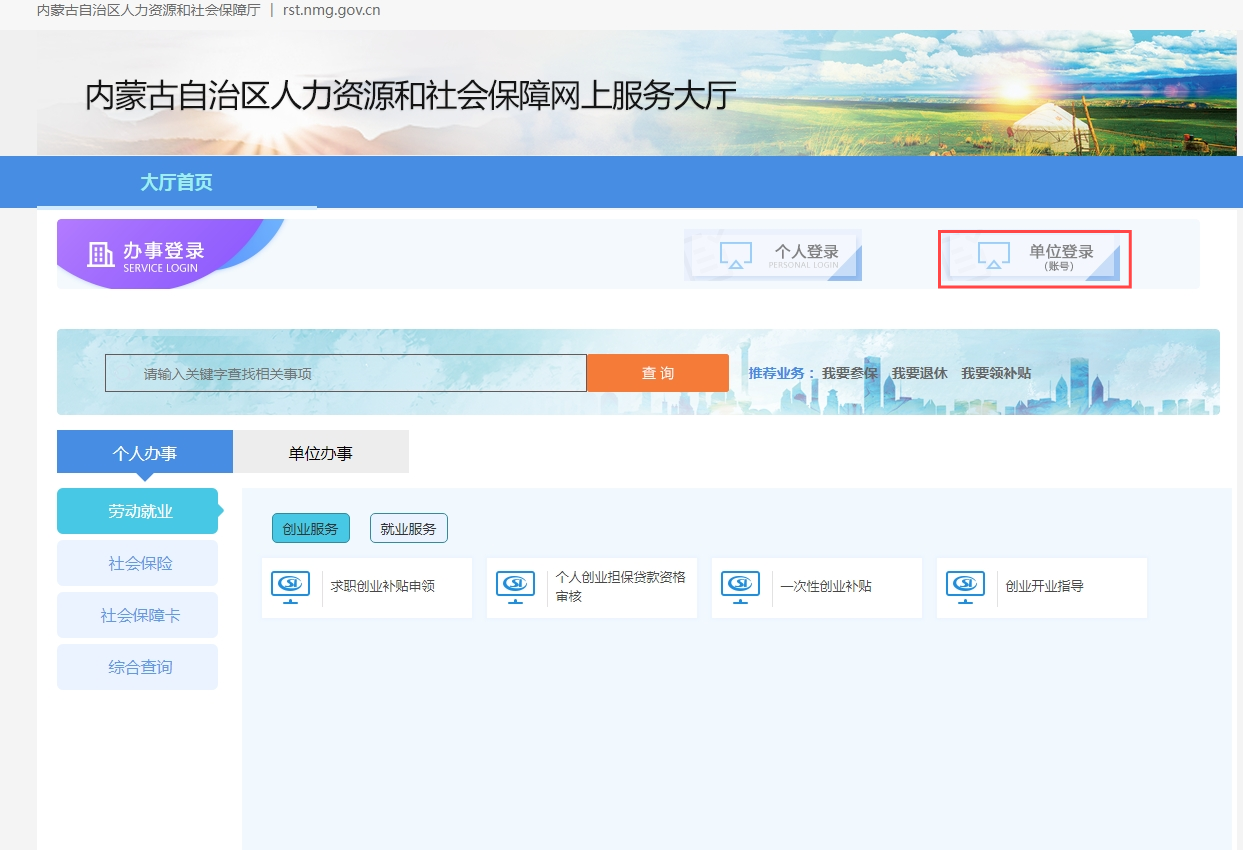Click the monitor icon in 个人登录
1243x850 pixels.
(x=736, y=255)
